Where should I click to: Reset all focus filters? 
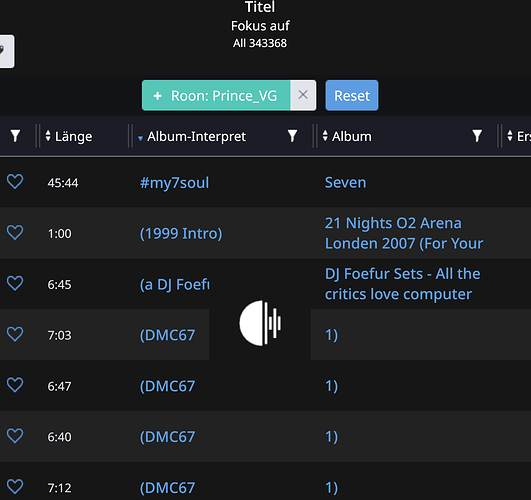352,95
